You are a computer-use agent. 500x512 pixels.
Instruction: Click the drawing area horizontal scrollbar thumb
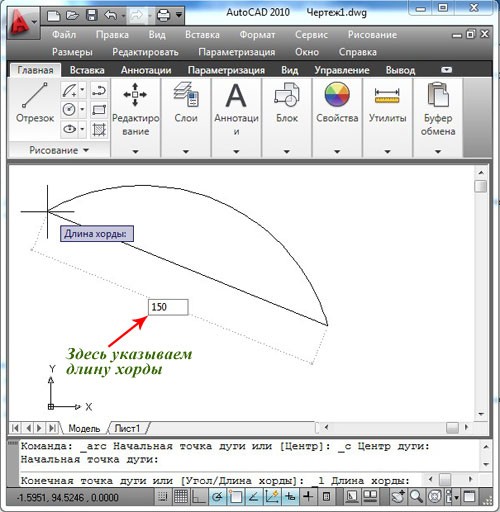pyautogui.click(x=452, y=427)
